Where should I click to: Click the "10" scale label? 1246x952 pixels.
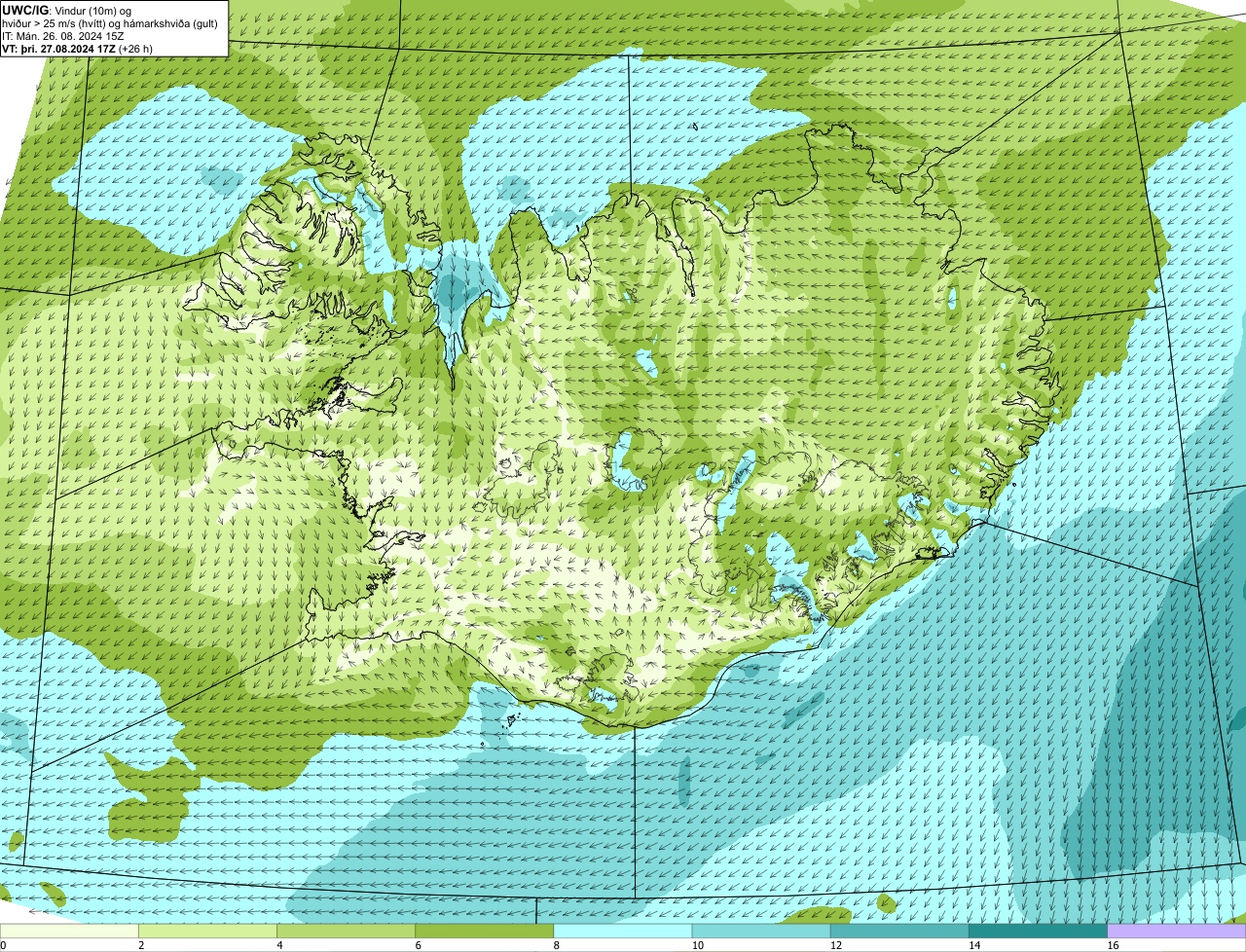click(697, 945)
